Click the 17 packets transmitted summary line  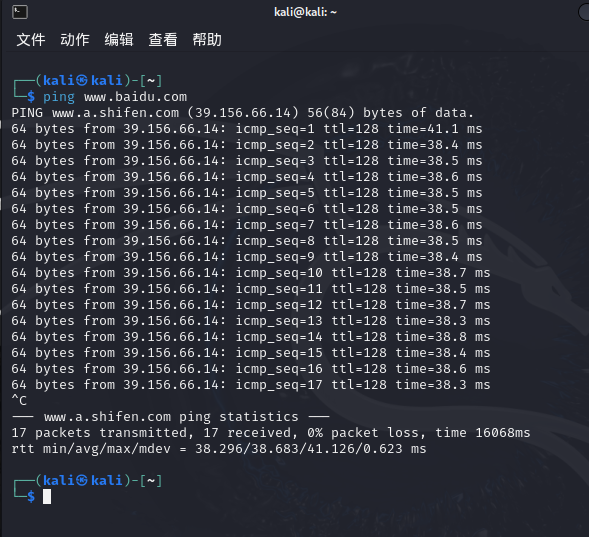[271, 433]
